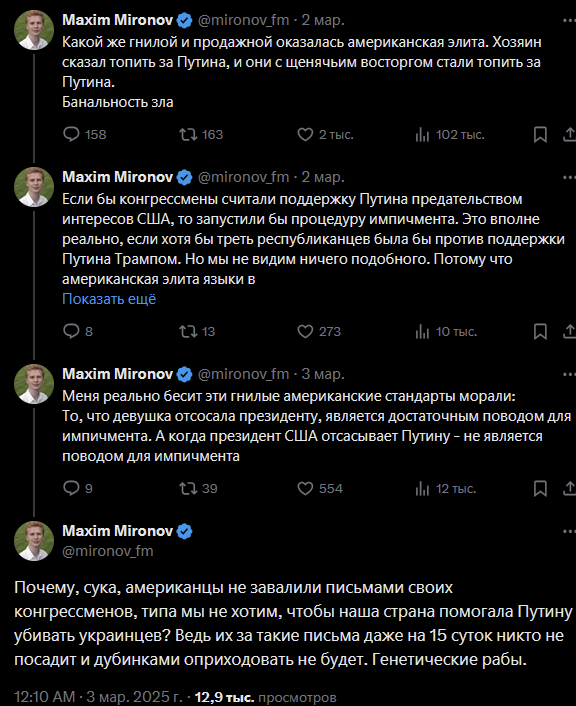
Task: Open @mironov_fm handle on main tweet
Action: [108, 551]
